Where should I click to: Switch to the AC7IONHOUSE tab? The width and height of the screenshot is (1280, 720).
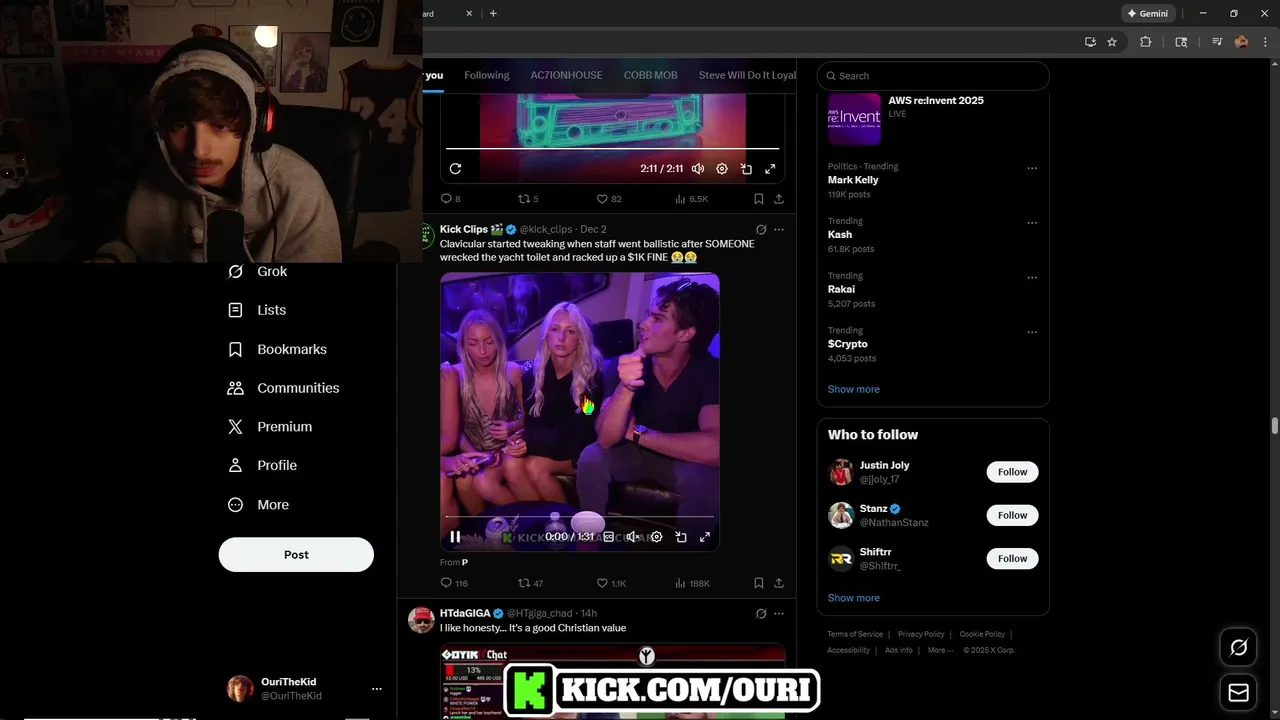click(x=566, y=75)
